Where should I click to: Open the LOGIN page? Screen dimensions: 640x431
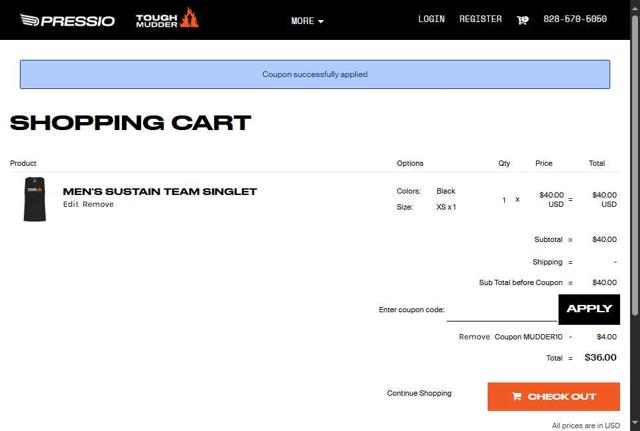[431, 19]
